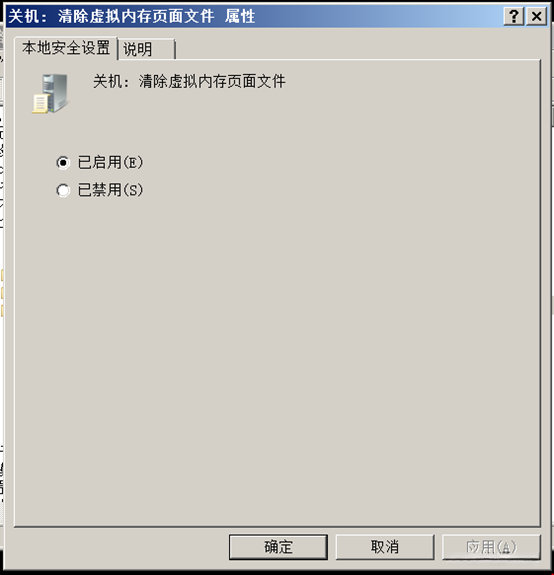Close the properties dialog with X

click(536, 17)
